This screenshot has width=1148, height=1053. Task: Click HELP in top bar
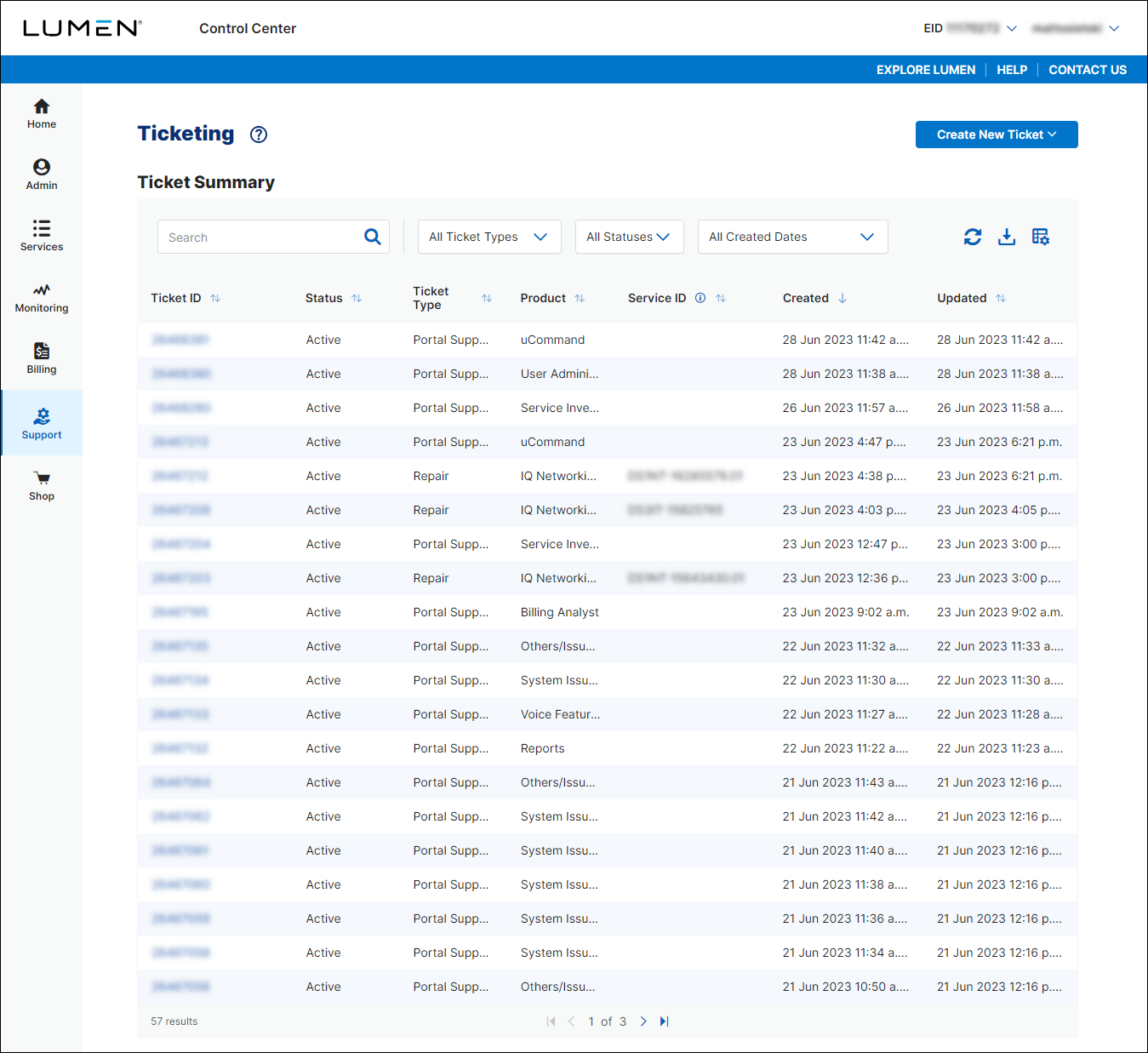pos(1012,70)
